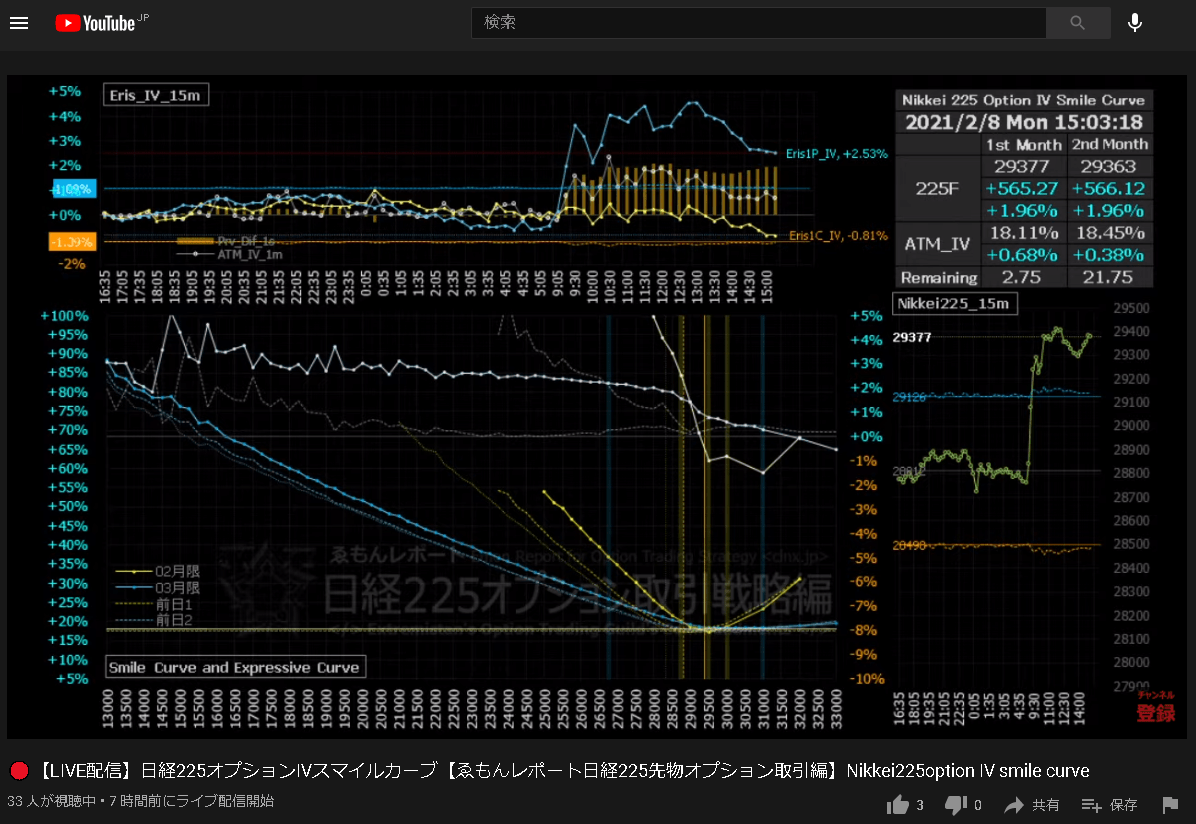The image size is (1196, 824).
Task: Focus the 検索 search input field
Action: point(758,23)
